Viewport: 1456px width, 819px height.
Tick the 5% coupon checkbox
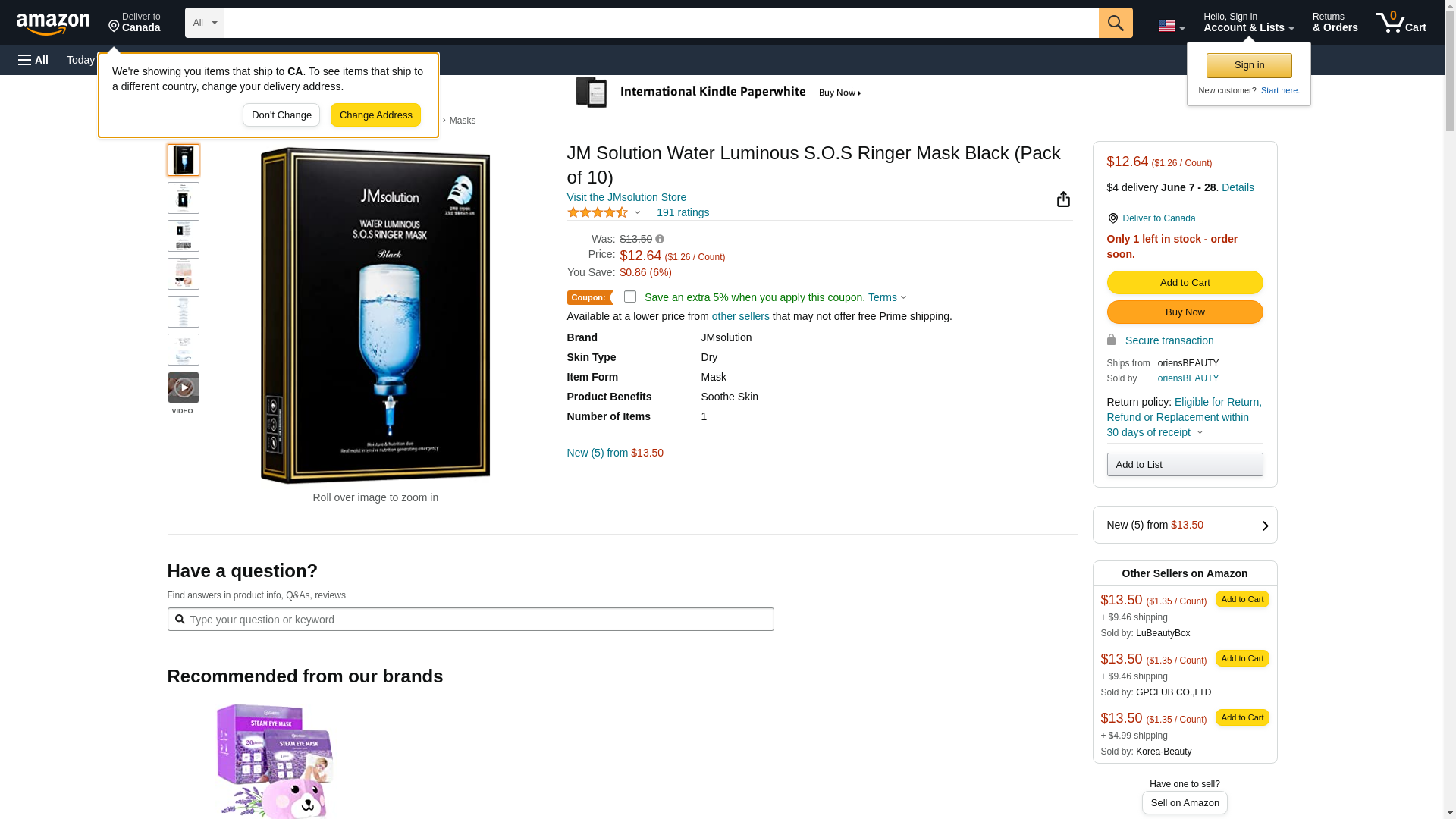point(630,297)
